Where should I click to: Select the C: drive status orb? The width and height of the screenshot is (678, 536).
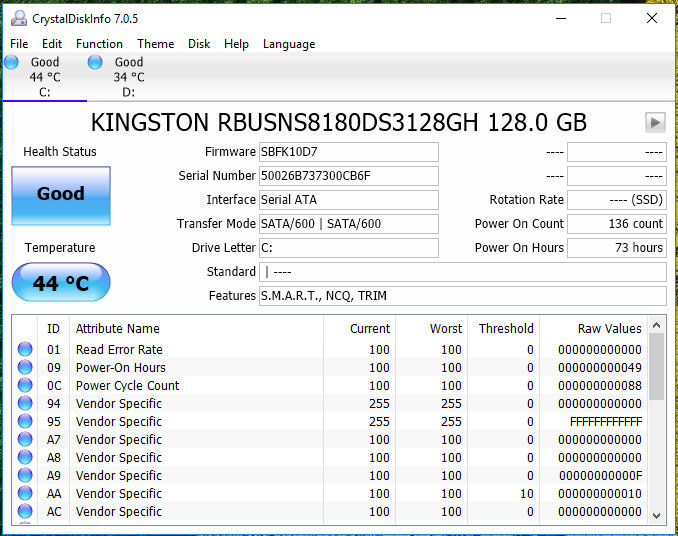11,62
